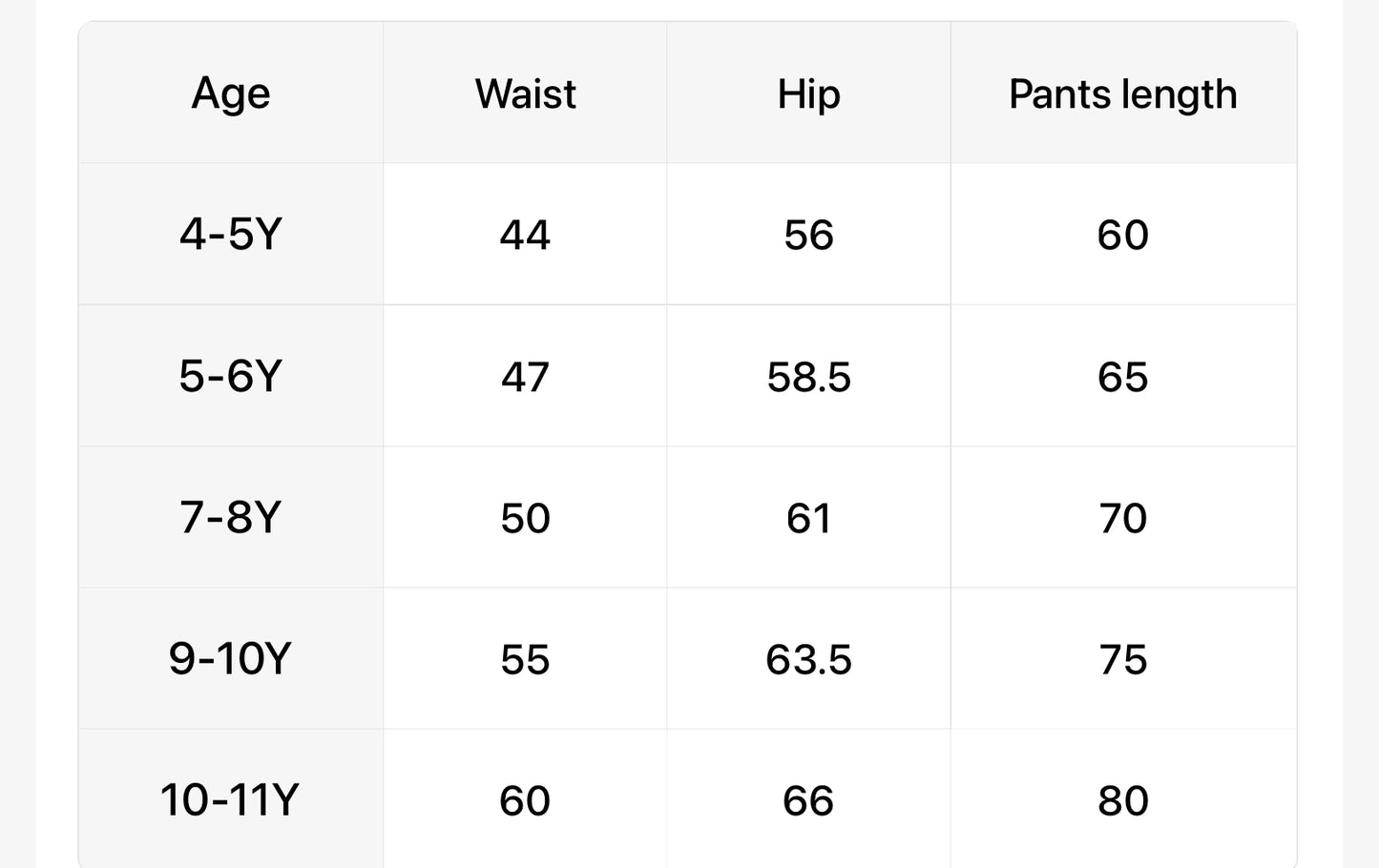Click hip value 58.5 cell

coord(808,377)
